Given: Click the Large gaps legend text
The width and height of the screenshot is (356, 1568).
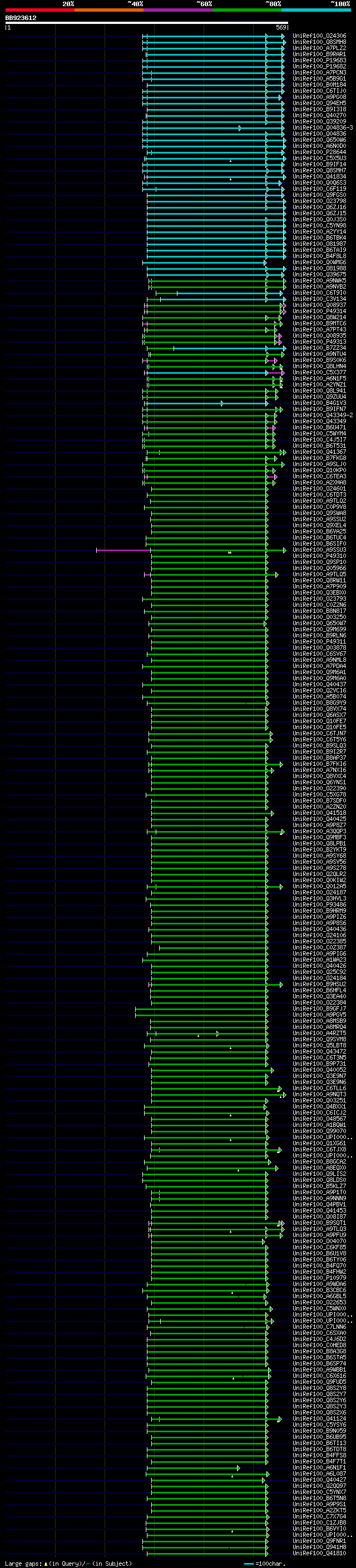Looking at the screenshot, I should 24,1563.
